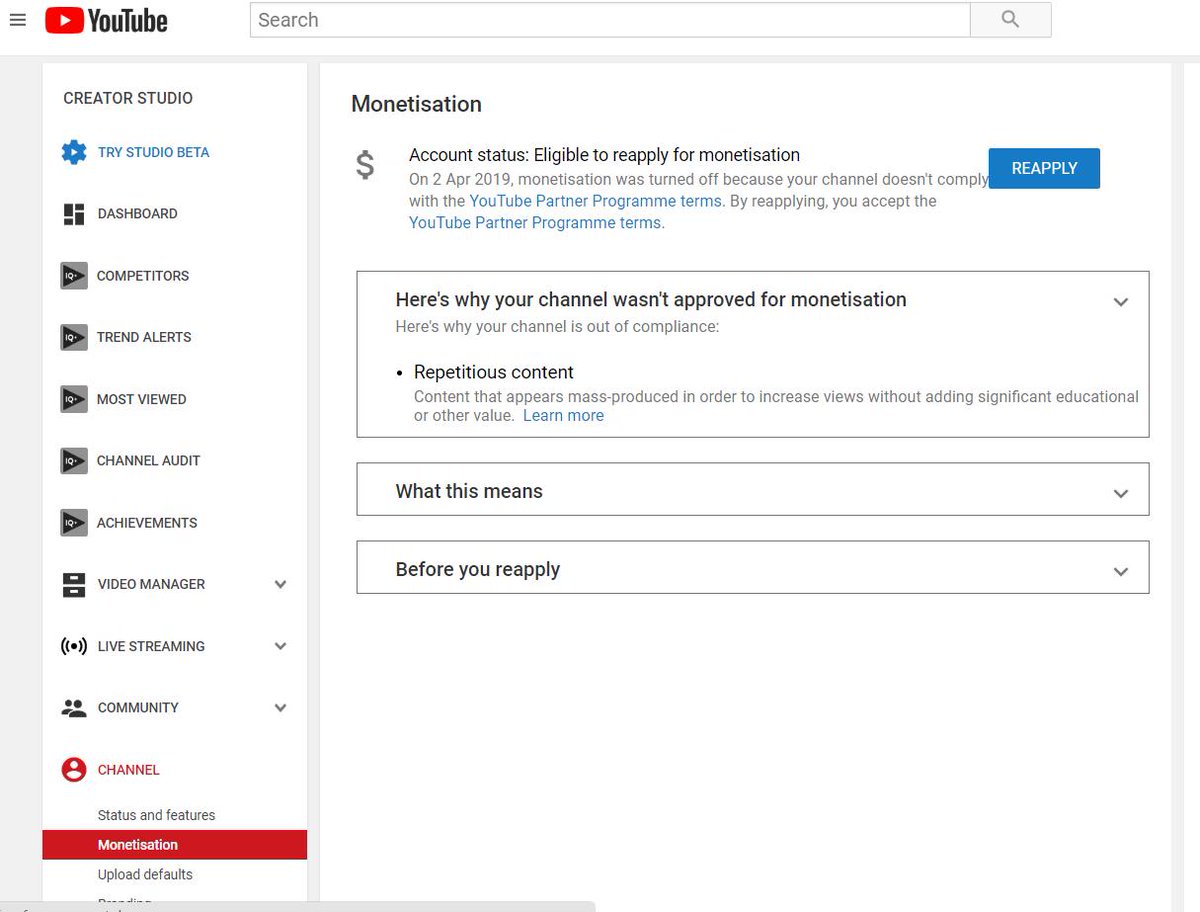
Task: Open the MOST VIEWED menu item
Action: pos(141,399)
